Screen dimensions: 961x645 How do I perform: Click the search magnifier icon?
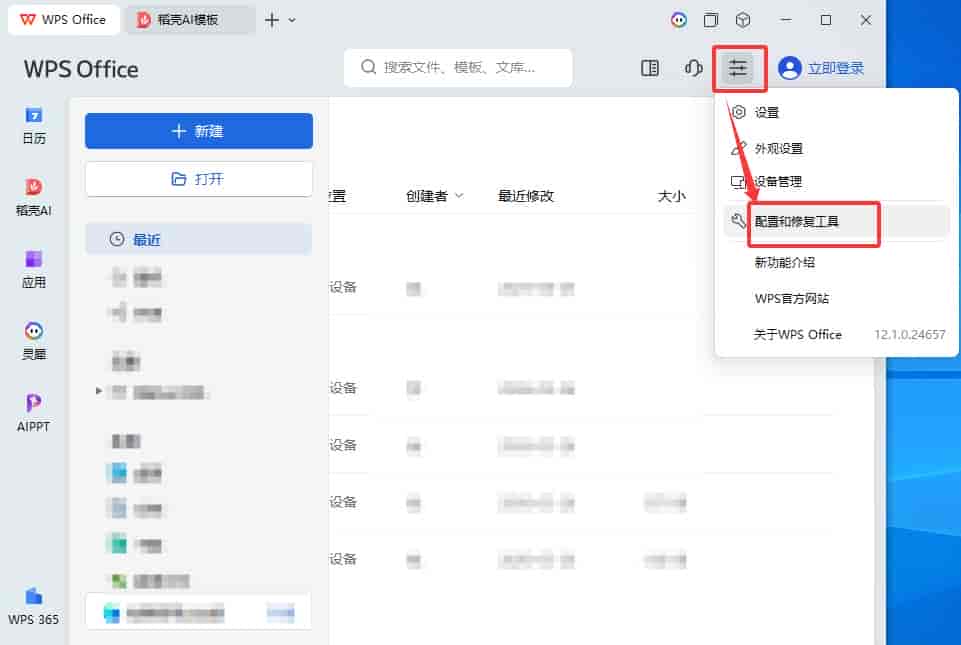[x=368, y=67]
